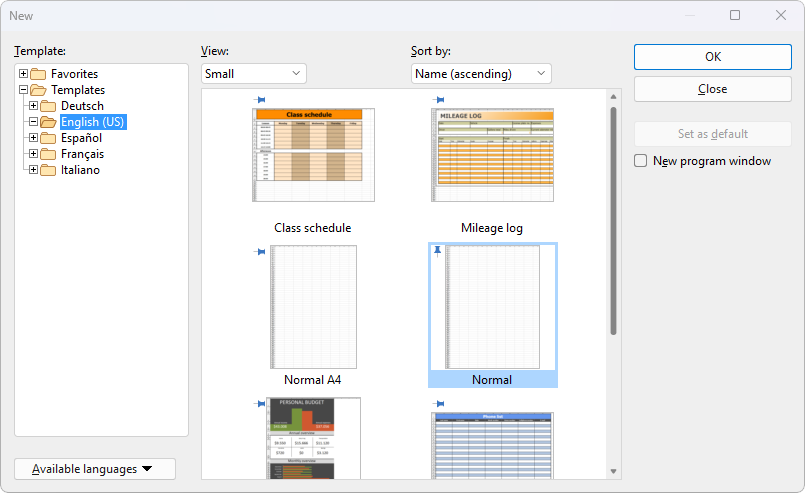Click the scroll up arrow

coord(614,97)
